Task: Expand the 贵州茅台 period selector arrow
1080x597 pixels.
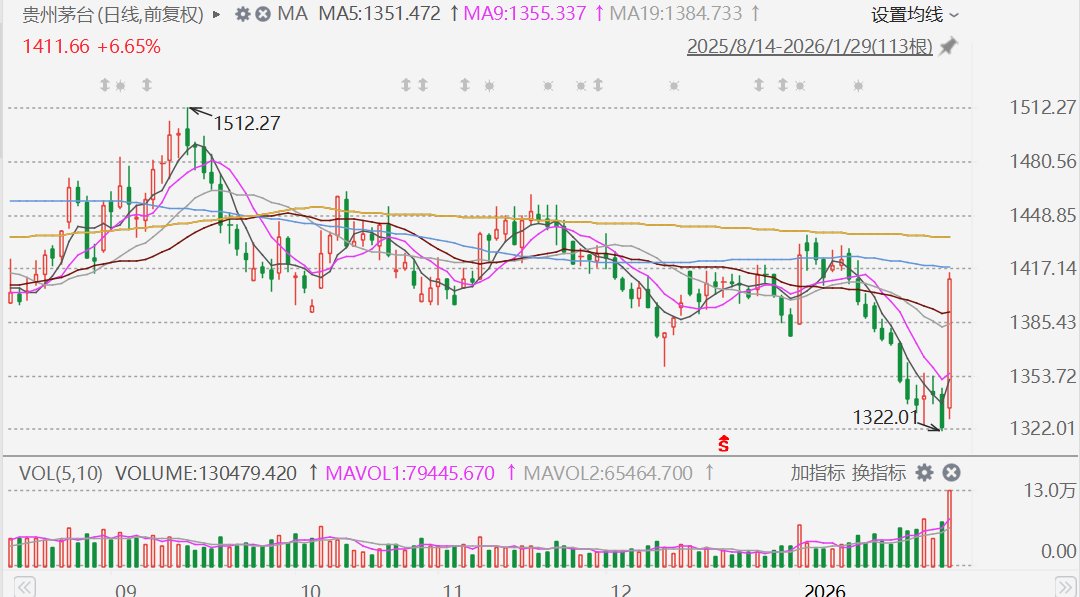Action: click(x=218, y=15)
